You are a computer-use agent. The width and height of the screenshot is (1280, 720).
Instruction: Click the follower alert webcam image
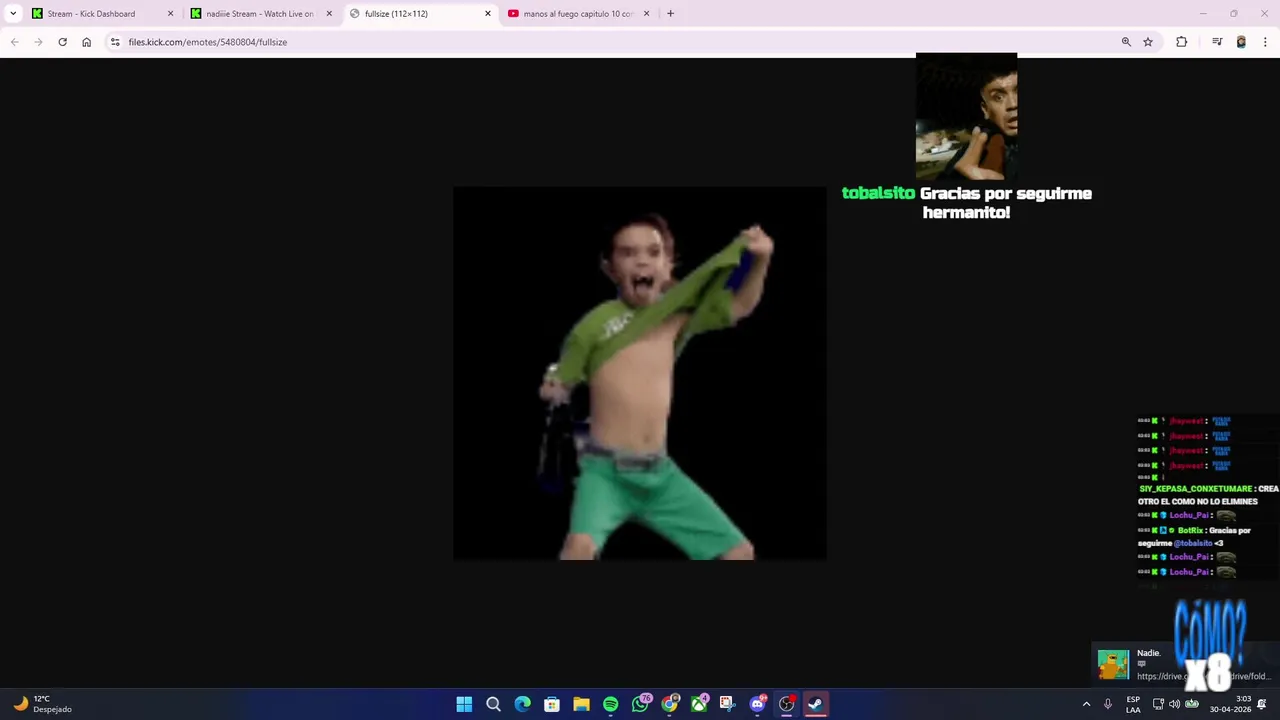pyautogui.click(x=966, y=116)
